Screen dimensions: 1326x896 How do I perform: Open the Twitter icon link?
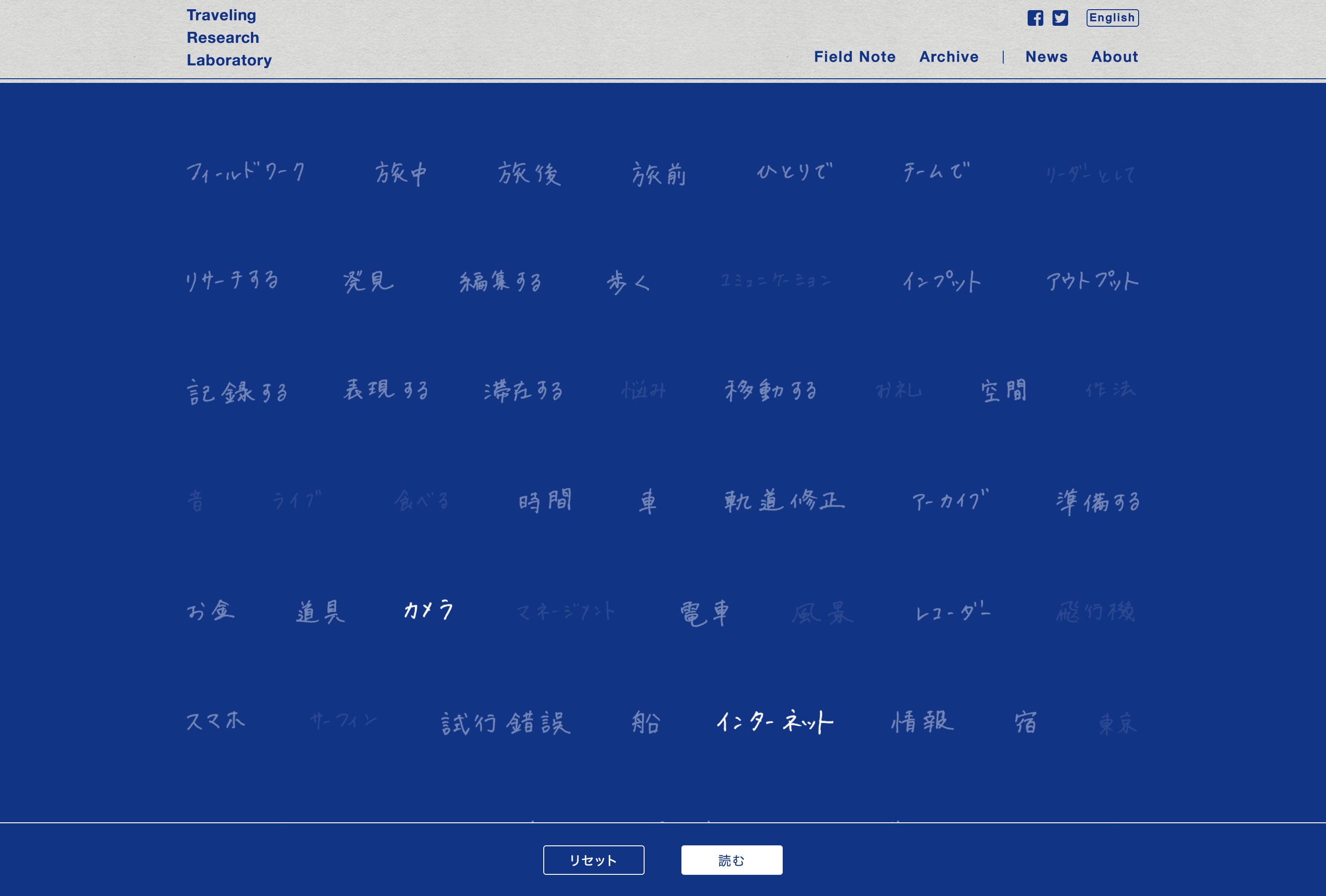[x=1060, y=17]
